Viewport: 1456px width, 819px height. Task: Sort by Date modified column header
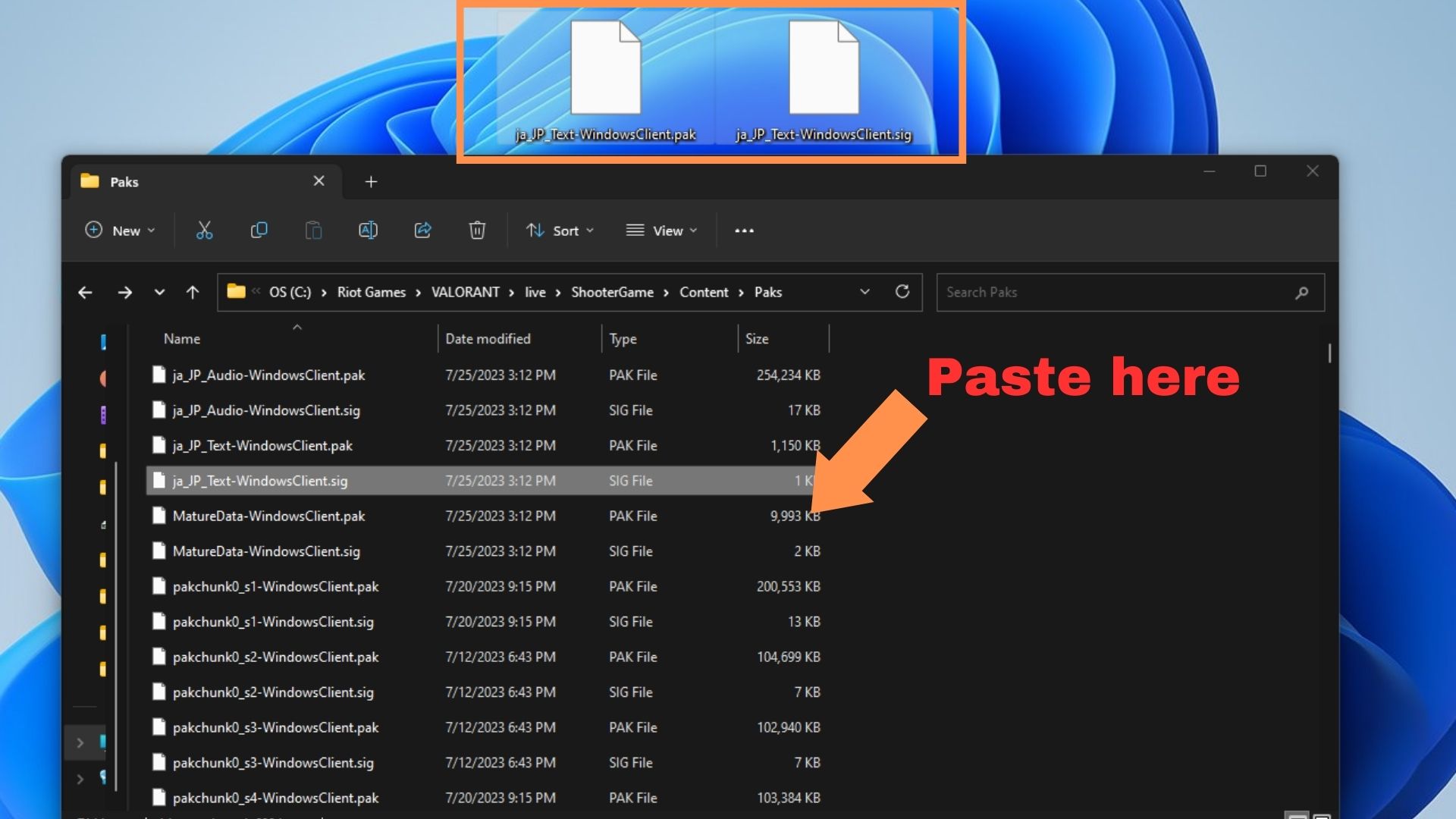click(x=488, y=339)
